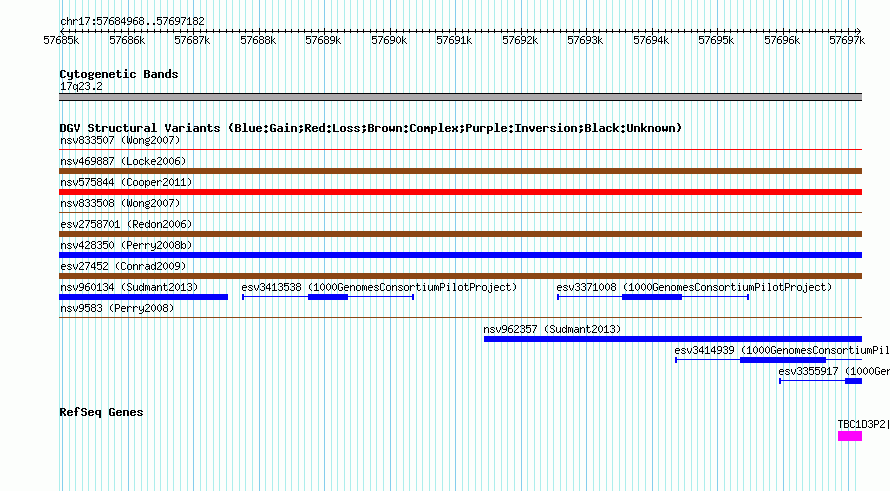Select the thin red nsv833507 variant line
This screenshot has height=491, width=890.
coord(460,150)
